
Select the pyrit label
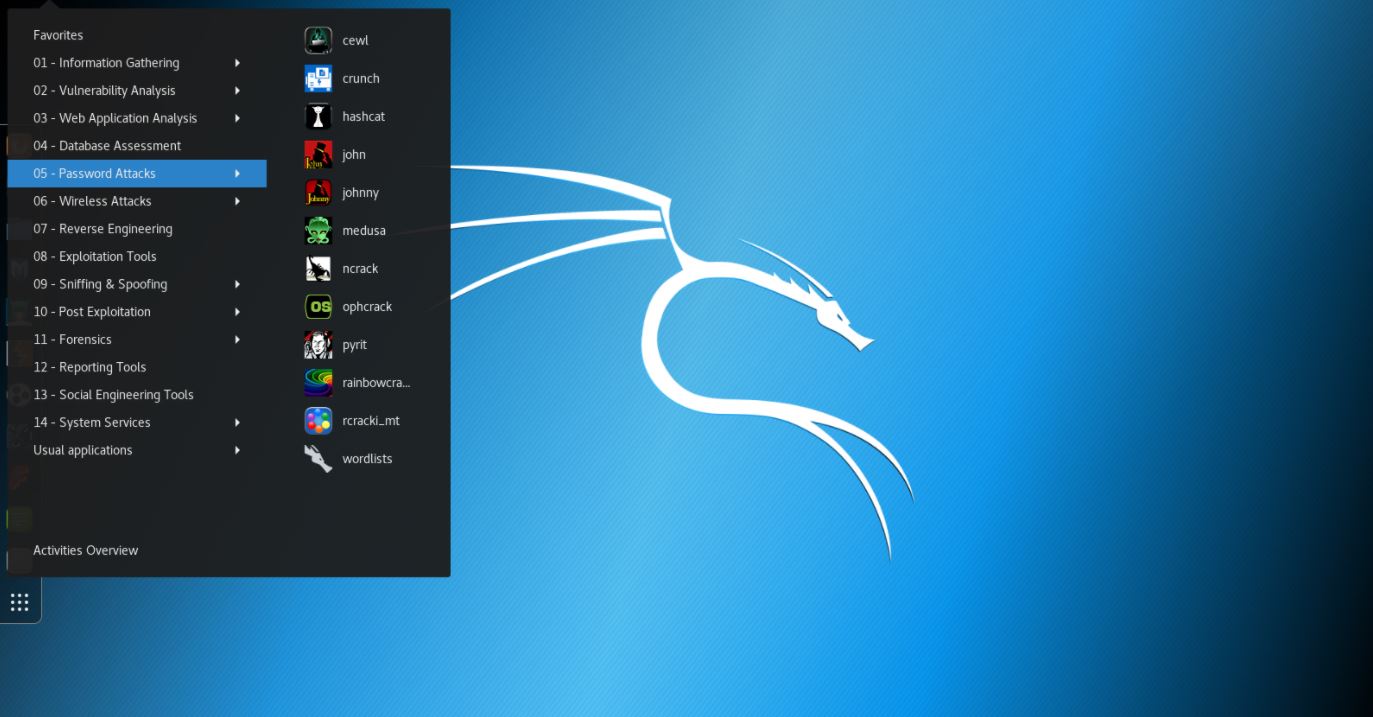[x=354, y=345]
